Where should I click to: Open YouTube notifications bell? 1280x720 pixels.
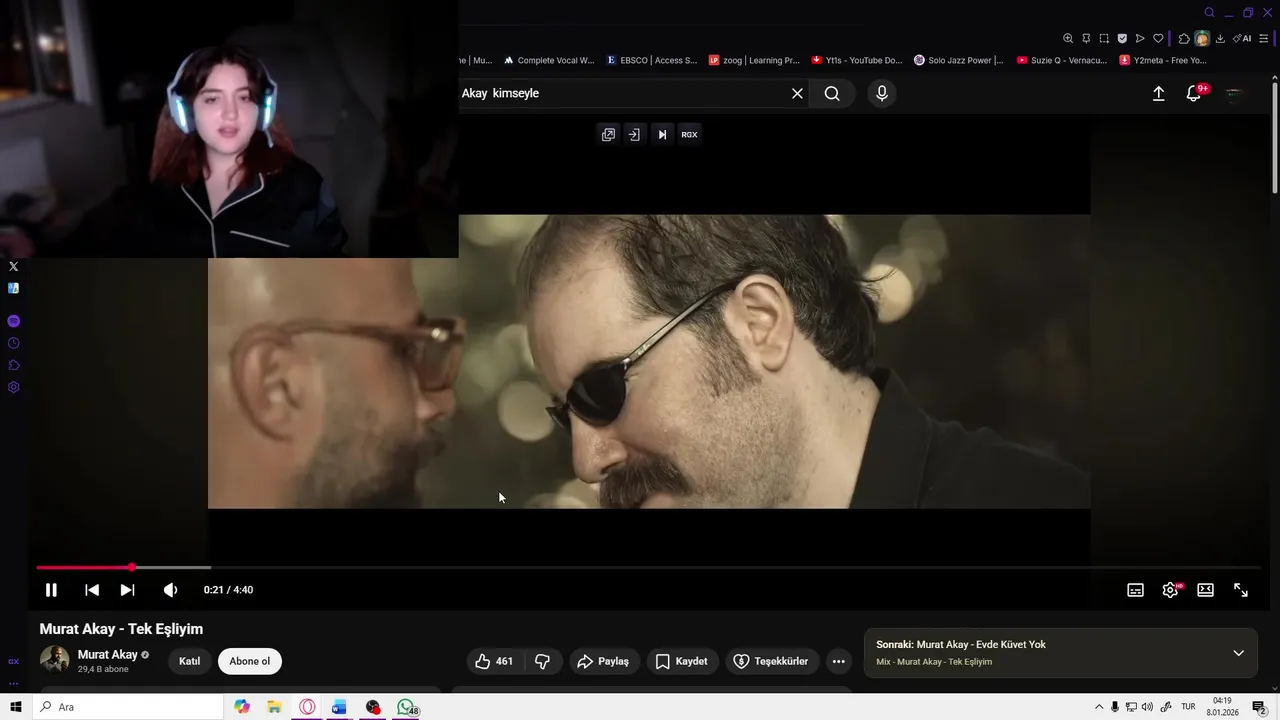[1194, 93]
